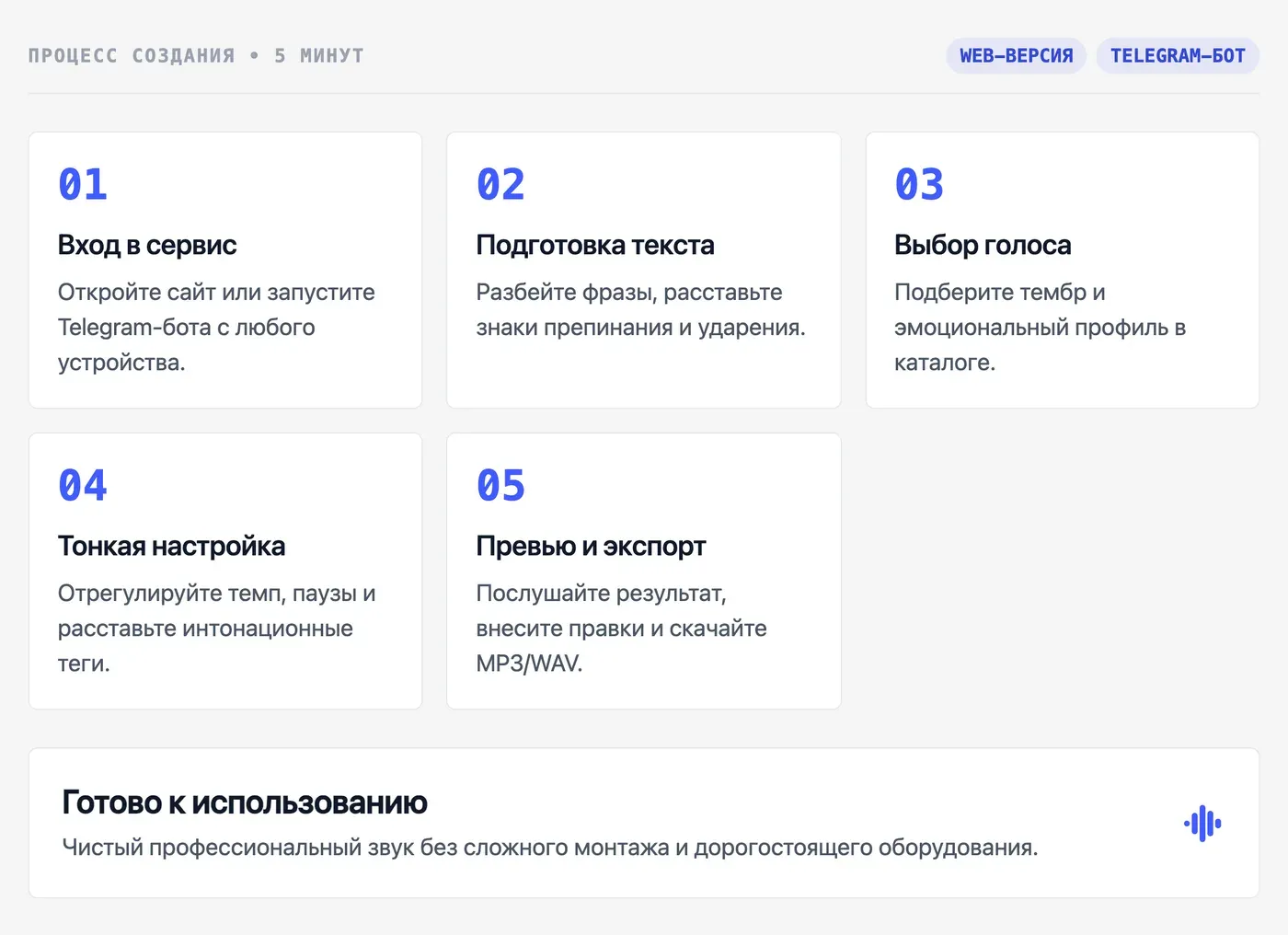Click 'ПРОЦЕСС СОЗДАНИЯ • 5 МИНУТ' header label
This screenshot has height=935, width=1288.
[196, 56]
